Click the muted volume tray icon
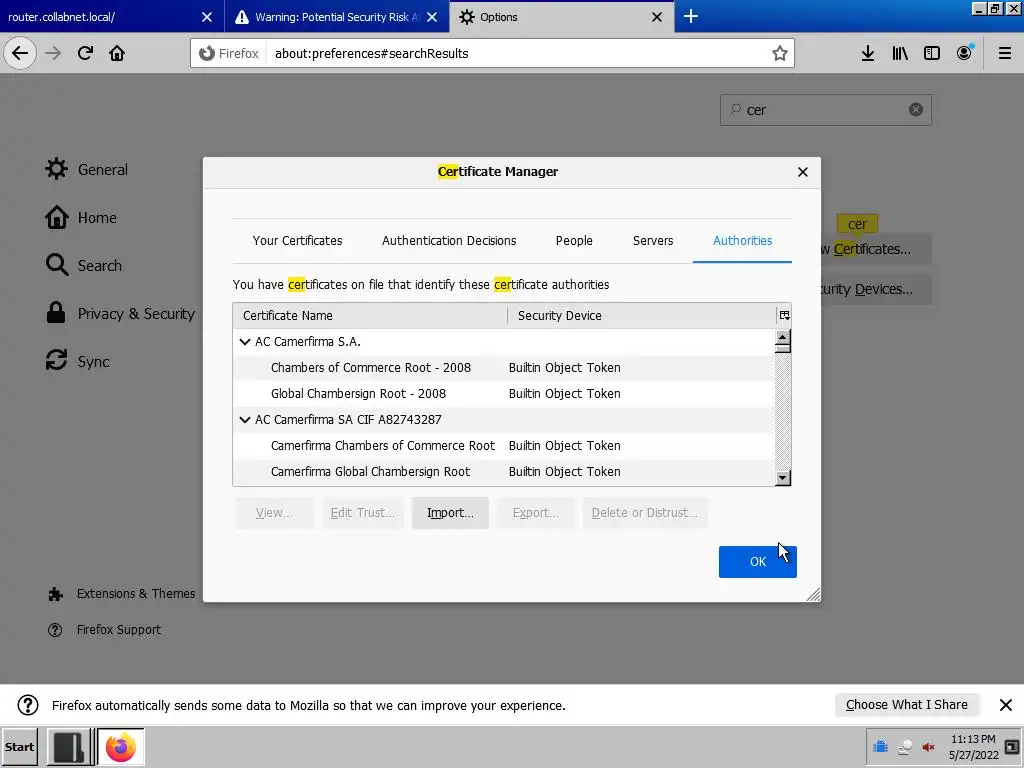The height and width of the screenshot is (768, 1024). [928, 747]
